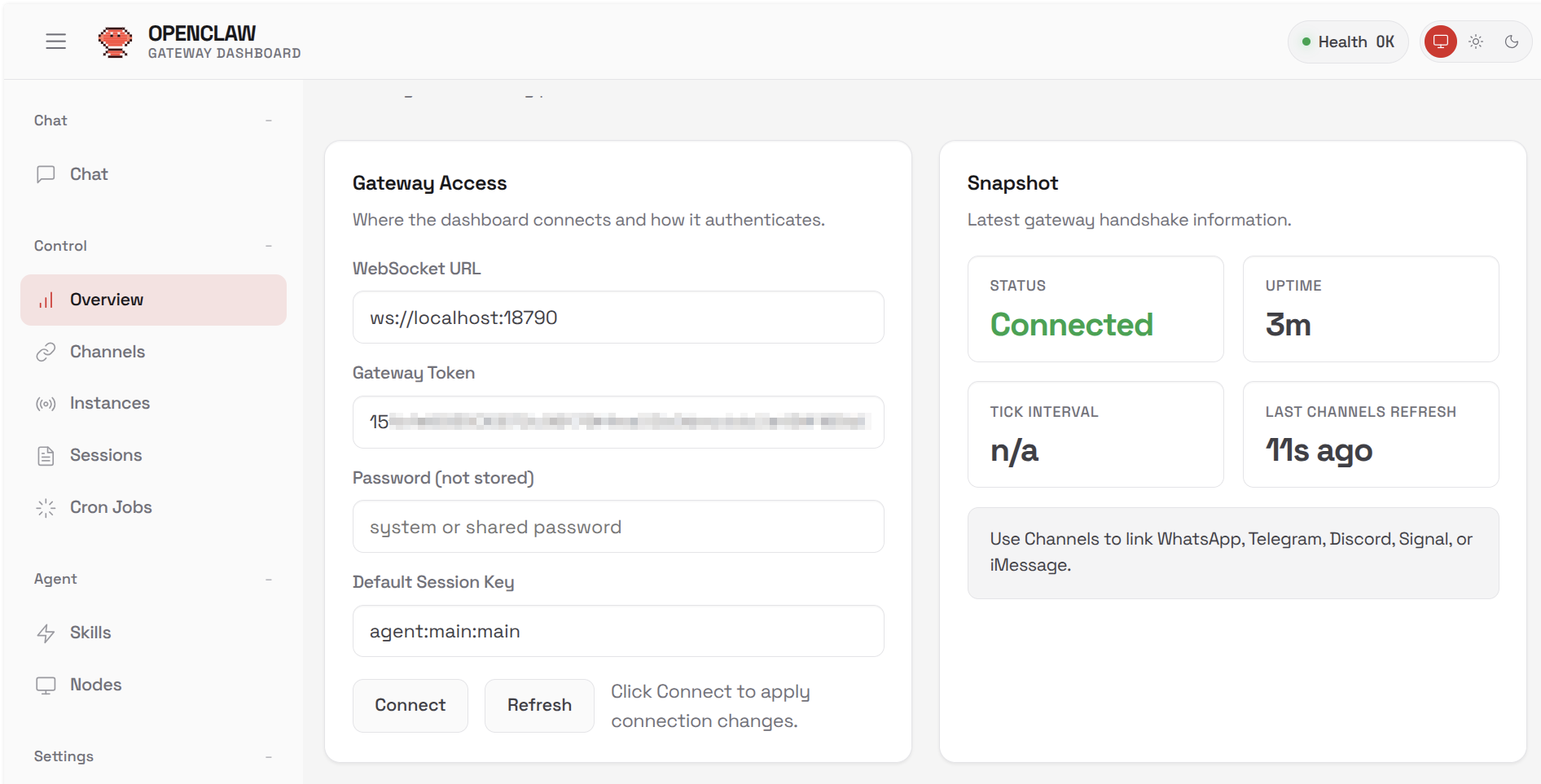Collapse the Settings sidebar section

(x=268, y=757)
